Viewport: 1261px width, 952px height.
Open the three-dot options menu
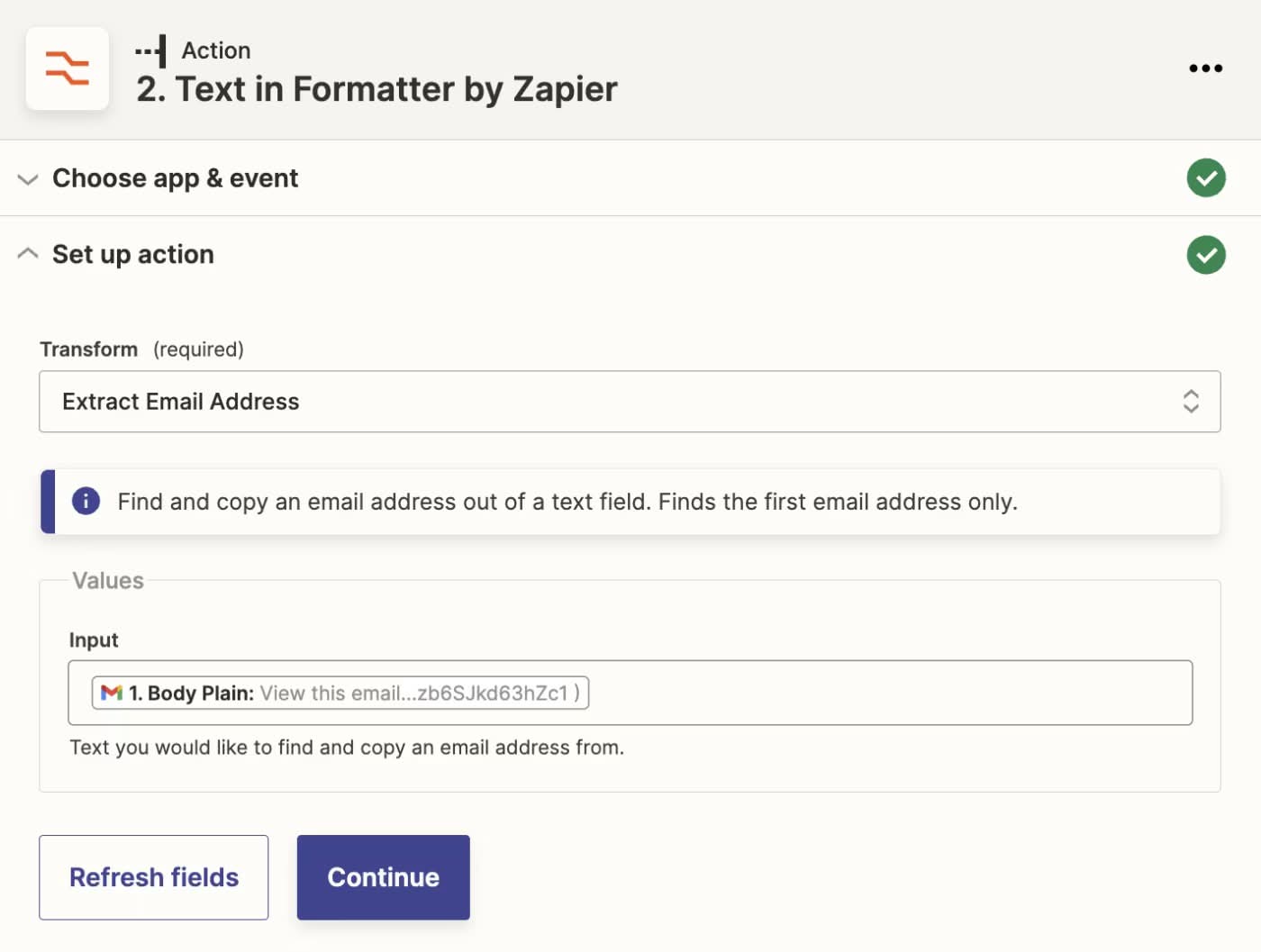[x=1206, y=68]
